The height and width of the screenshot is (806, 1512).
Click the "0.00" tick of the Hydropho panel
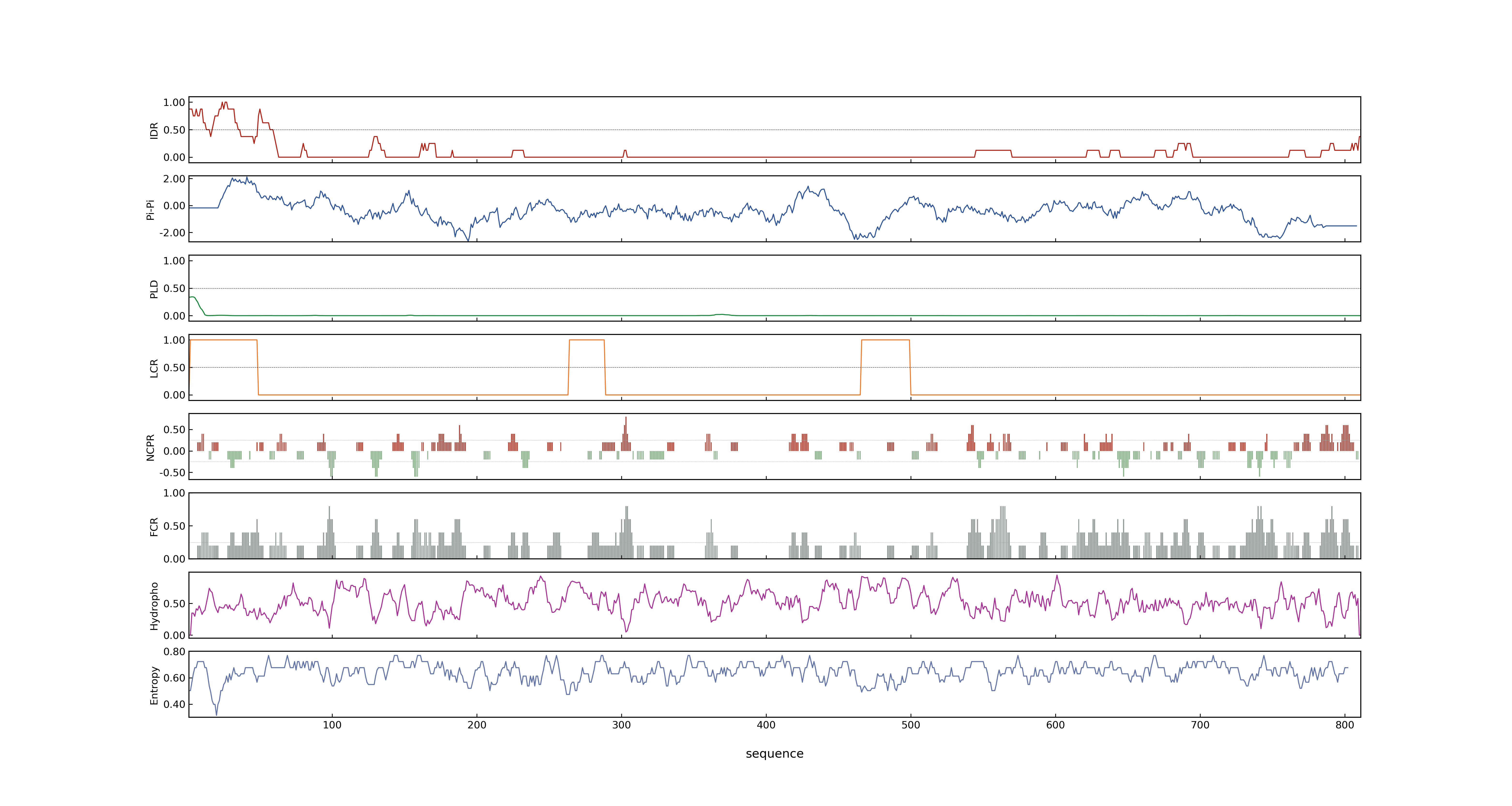(x=174, y=635)
